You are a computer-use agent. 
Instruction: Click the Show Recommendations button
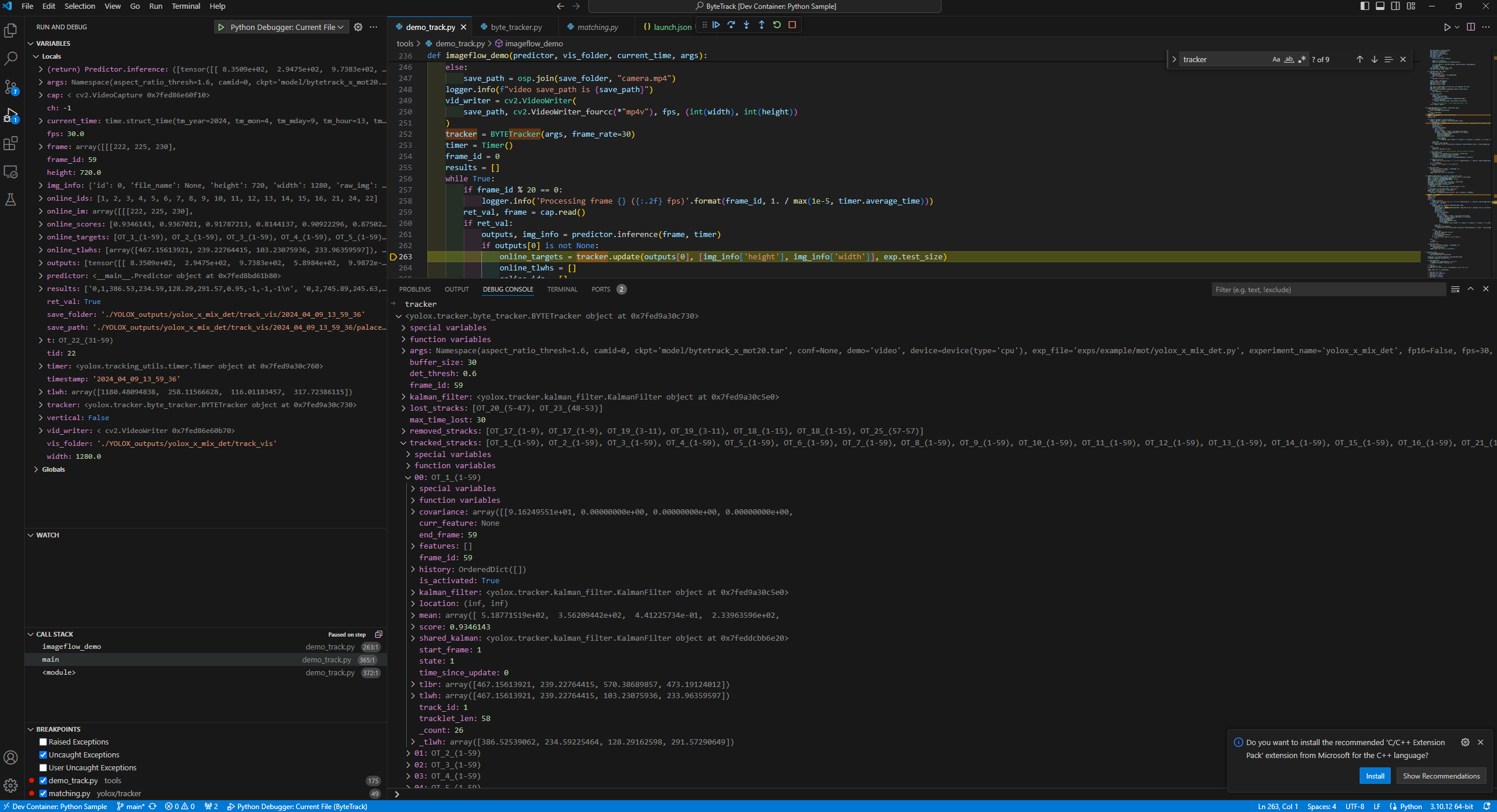1441,776
